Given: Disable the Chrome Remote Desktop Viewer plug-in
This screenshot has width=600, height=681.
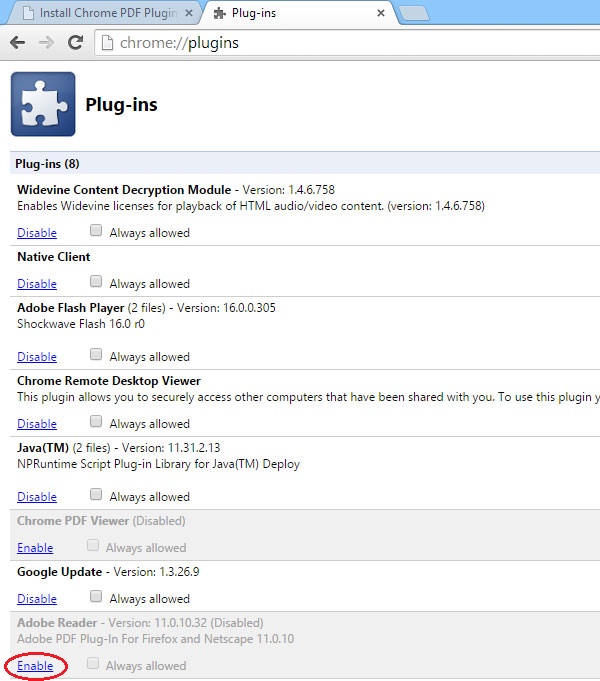Looking at the screenshot, I should (x=37, y=424).
